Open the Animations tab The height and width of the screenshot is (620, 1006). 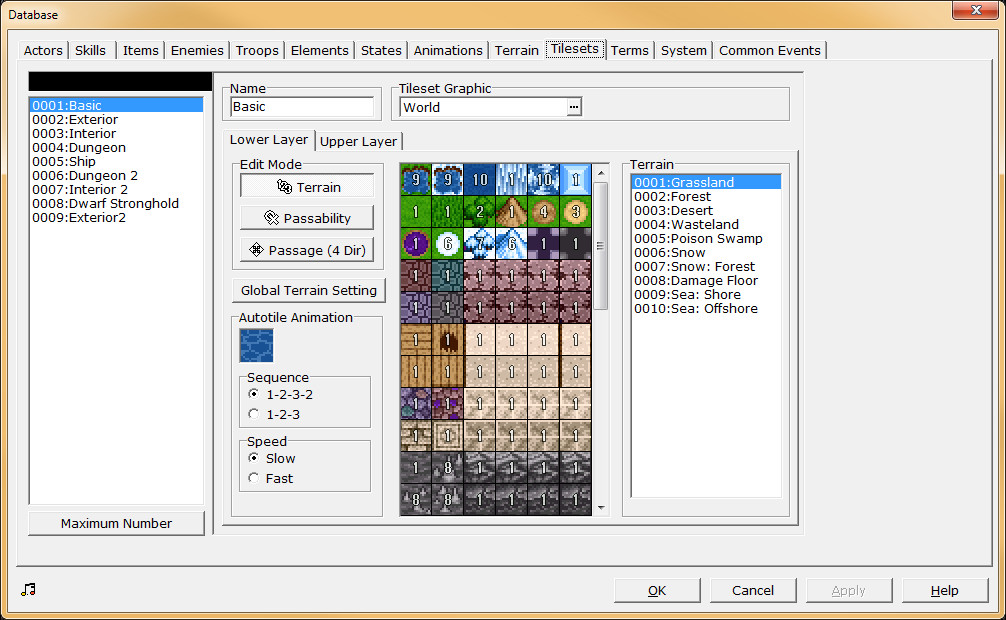click(447, 49)
